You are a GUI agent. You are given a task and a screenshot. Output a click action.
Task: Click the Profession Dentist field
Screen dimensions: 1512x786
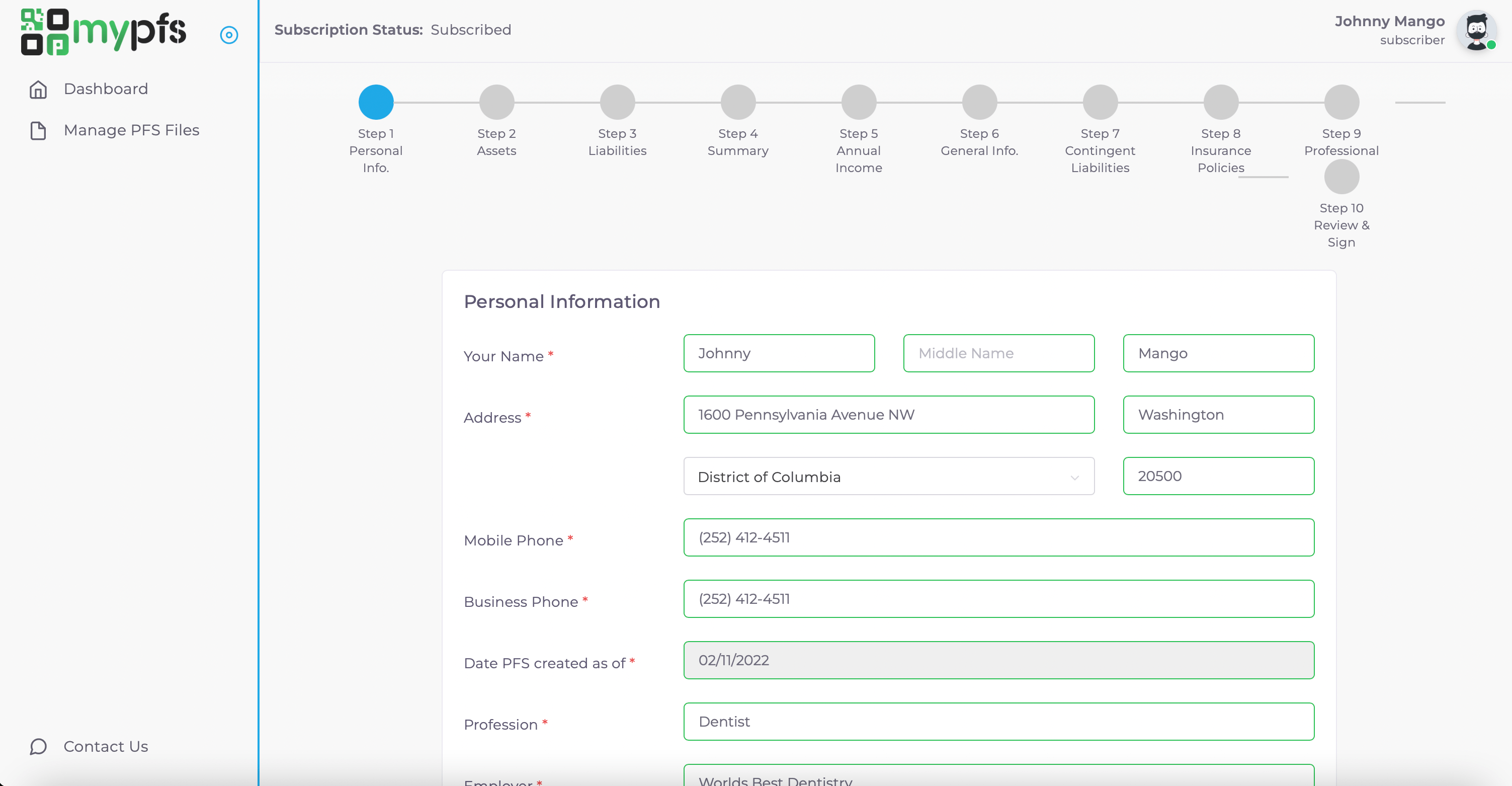pyautogui.click(x=998, y=721)
